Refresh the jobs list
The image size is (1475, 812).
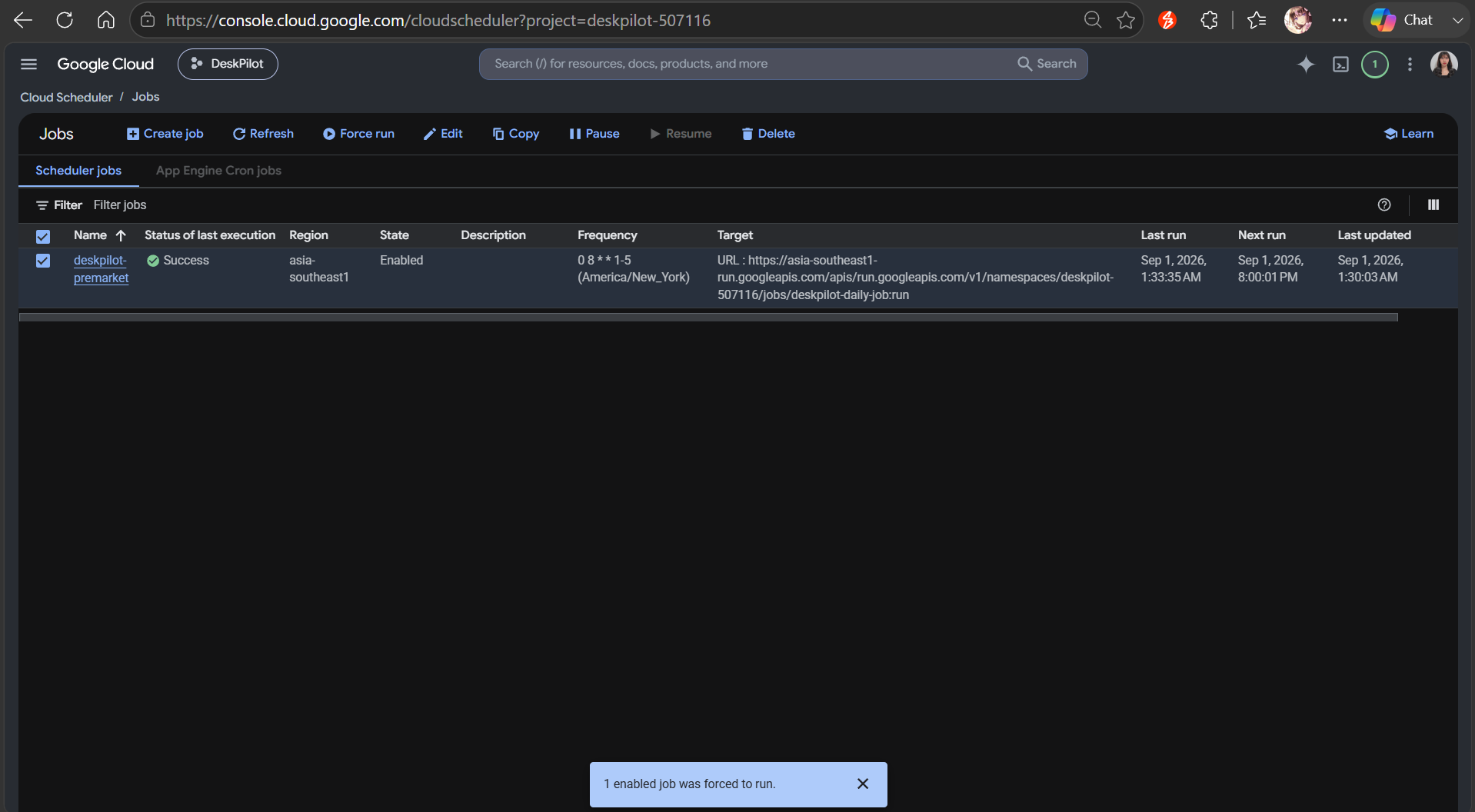(263, 134)
